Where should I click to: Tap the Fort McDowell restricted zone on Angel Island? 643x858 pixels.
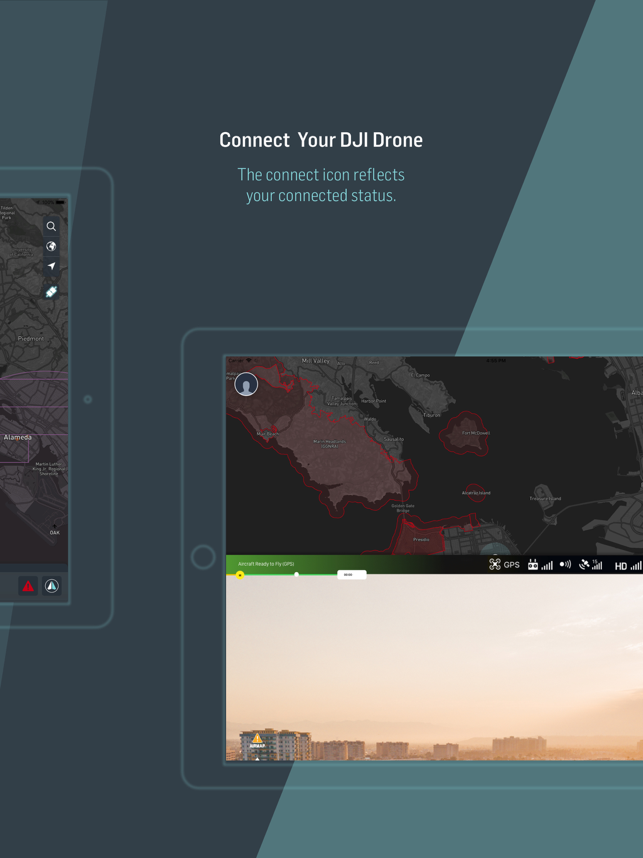point(466,433)
